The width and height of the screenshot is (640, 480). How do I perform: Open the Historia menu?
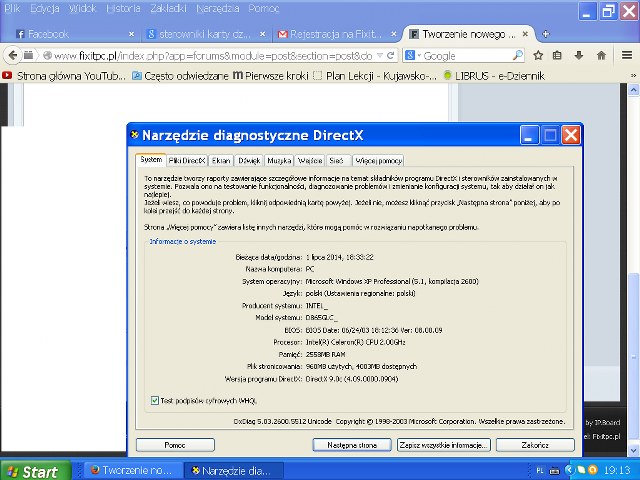point(123,8)
